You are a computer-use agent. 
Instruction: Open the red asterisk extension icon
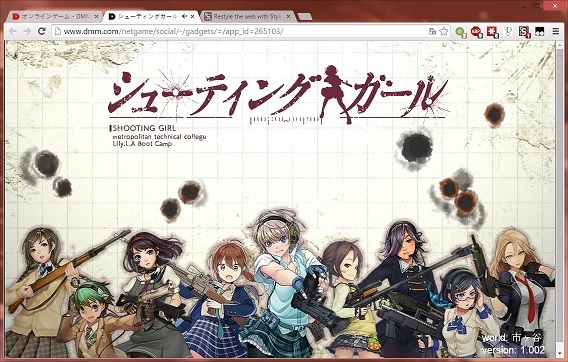(492, 32)
